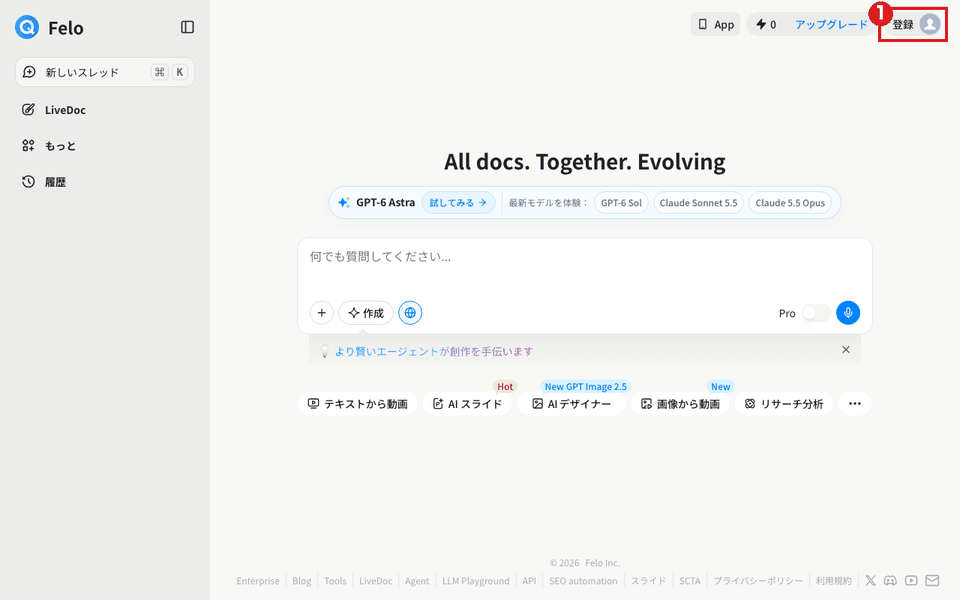Image resolution: width=960 pixels, height=600 pixels.
Task: Toggle the Pro switch
Action: 816,313
